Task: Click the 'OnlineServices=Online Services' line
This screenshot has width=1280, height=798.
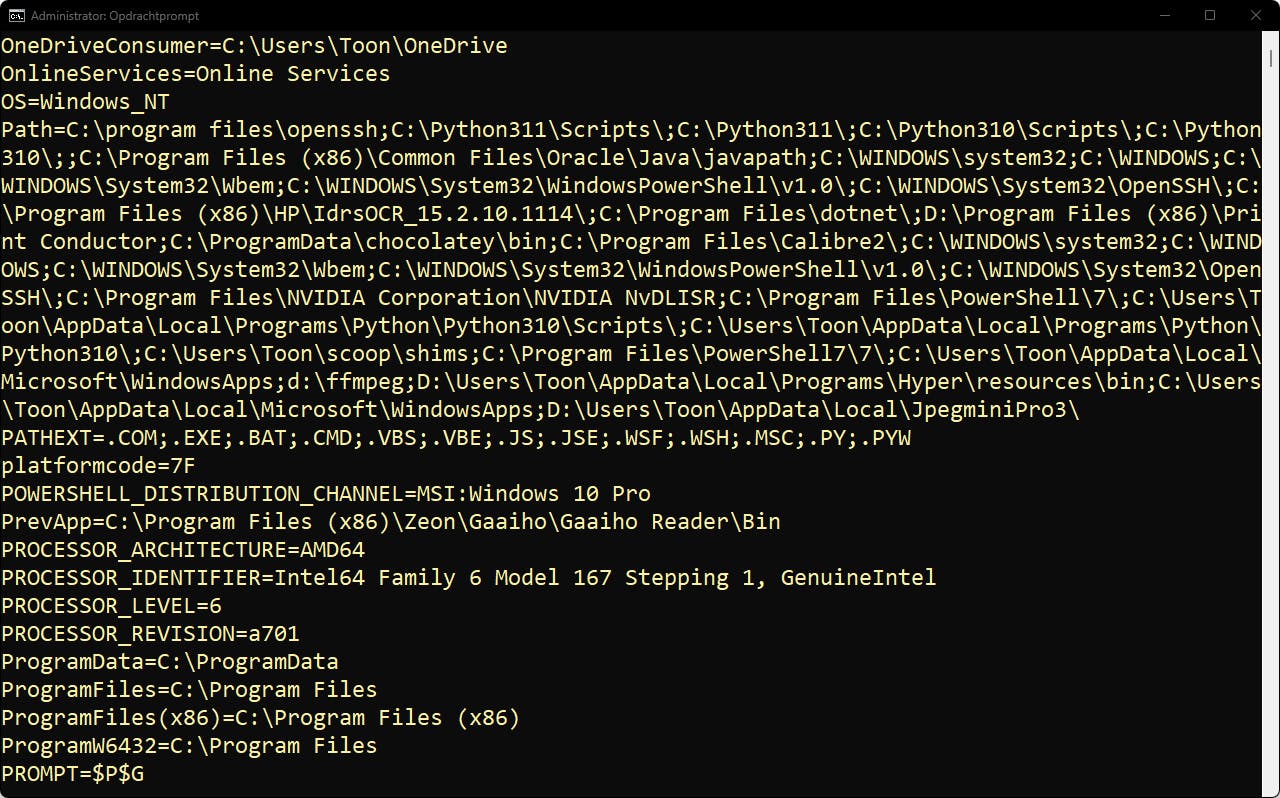Action: coord(195,74)
